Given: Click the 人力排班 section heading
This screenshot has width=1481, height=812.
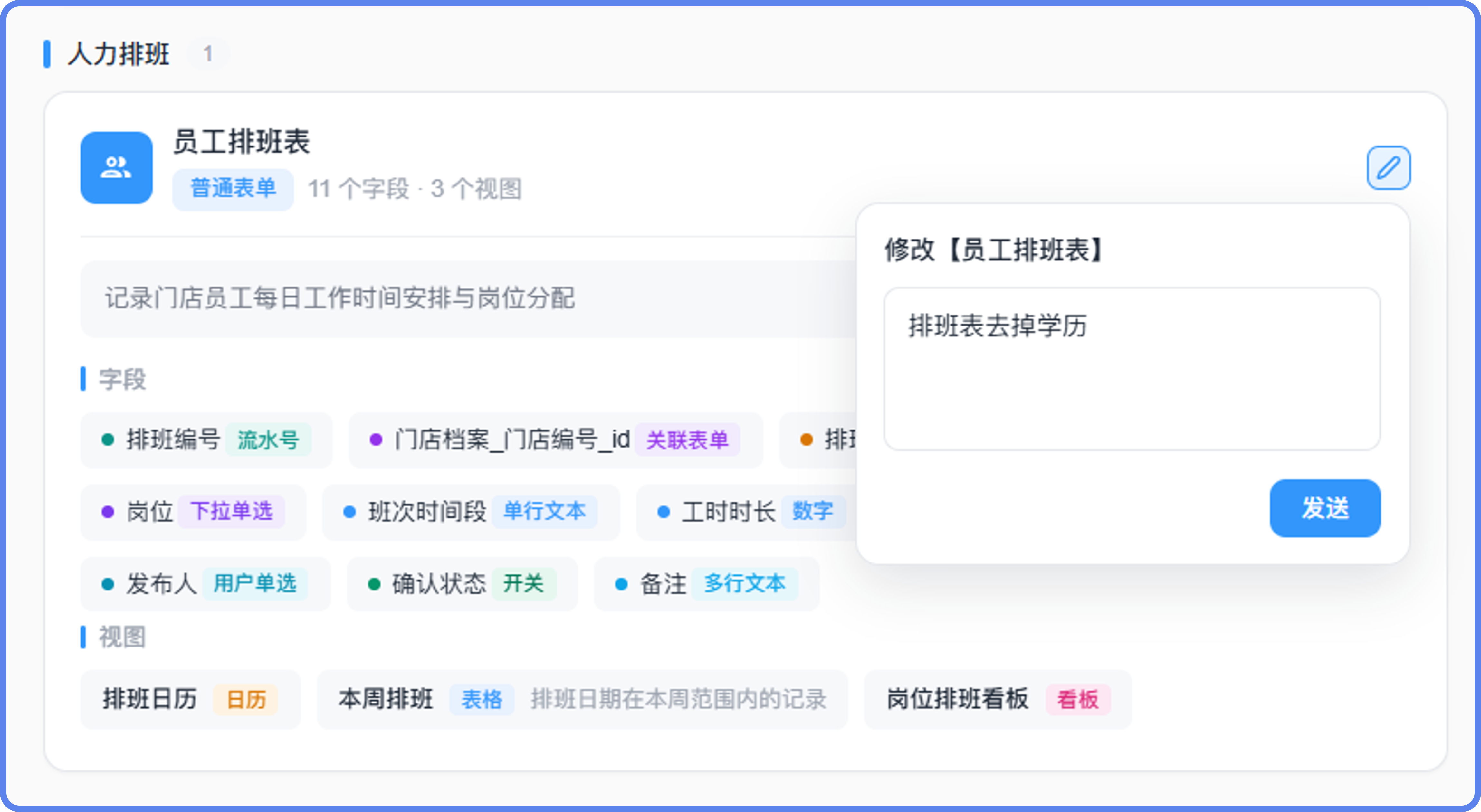Looking at the screenshot, I should click(x=119, y=54).
